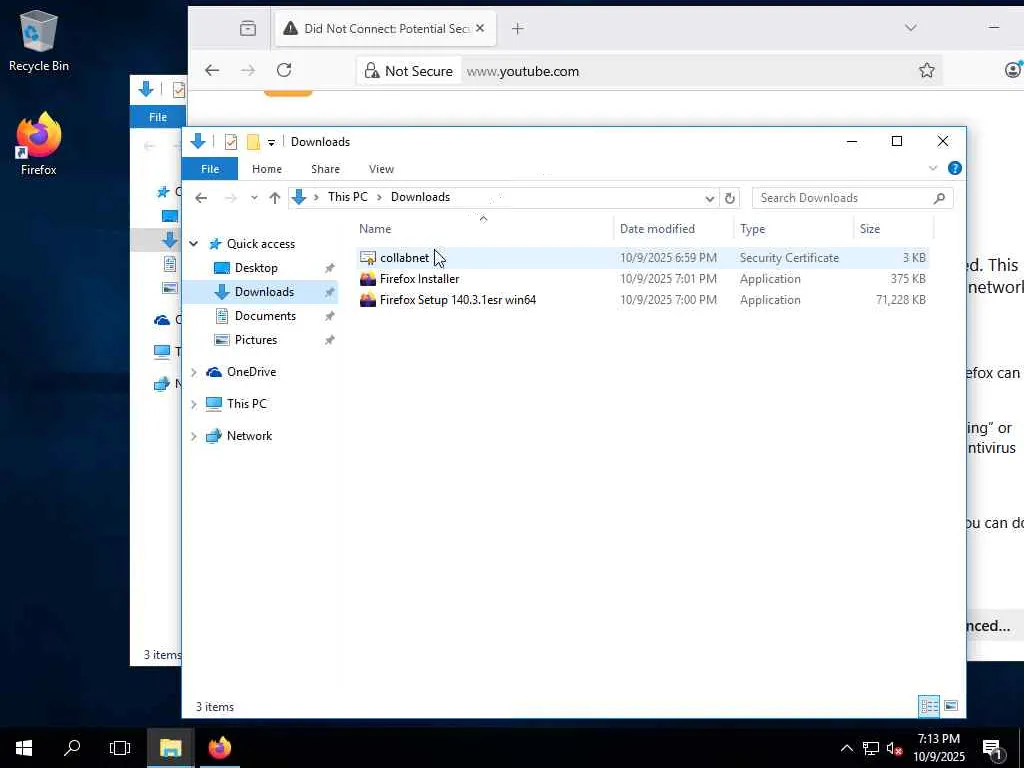Switch to large icons view layout

pos(951,706)
